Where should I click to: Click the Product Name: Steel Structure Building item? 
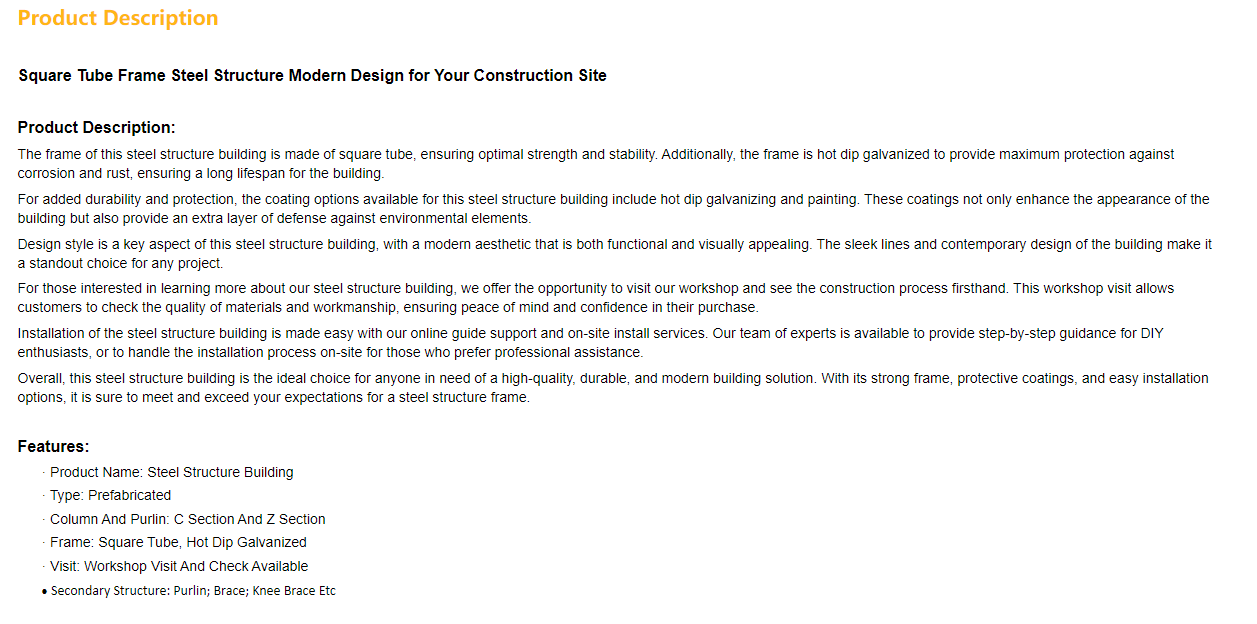172,473
